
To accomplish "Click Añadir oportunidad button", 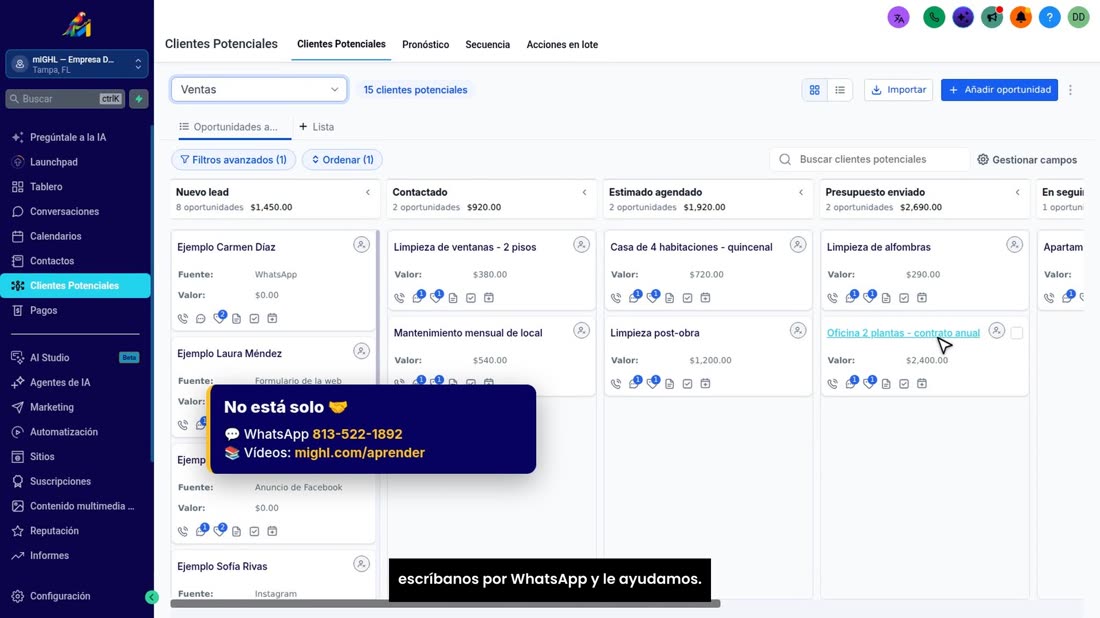I will (999, 90).
